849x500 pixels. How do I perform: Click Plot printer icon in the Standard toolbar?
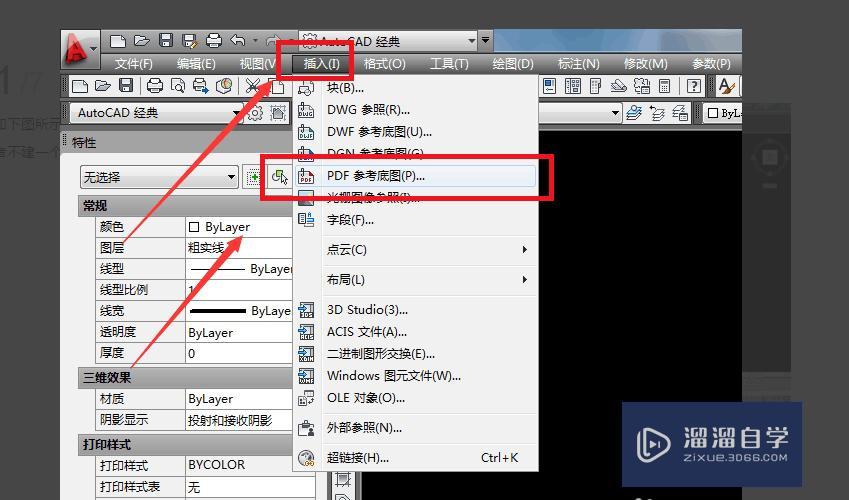click(x=155, y=86)
